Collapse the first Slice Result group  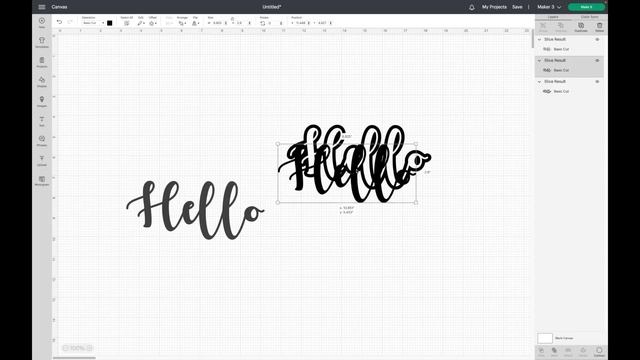point(540,40)
